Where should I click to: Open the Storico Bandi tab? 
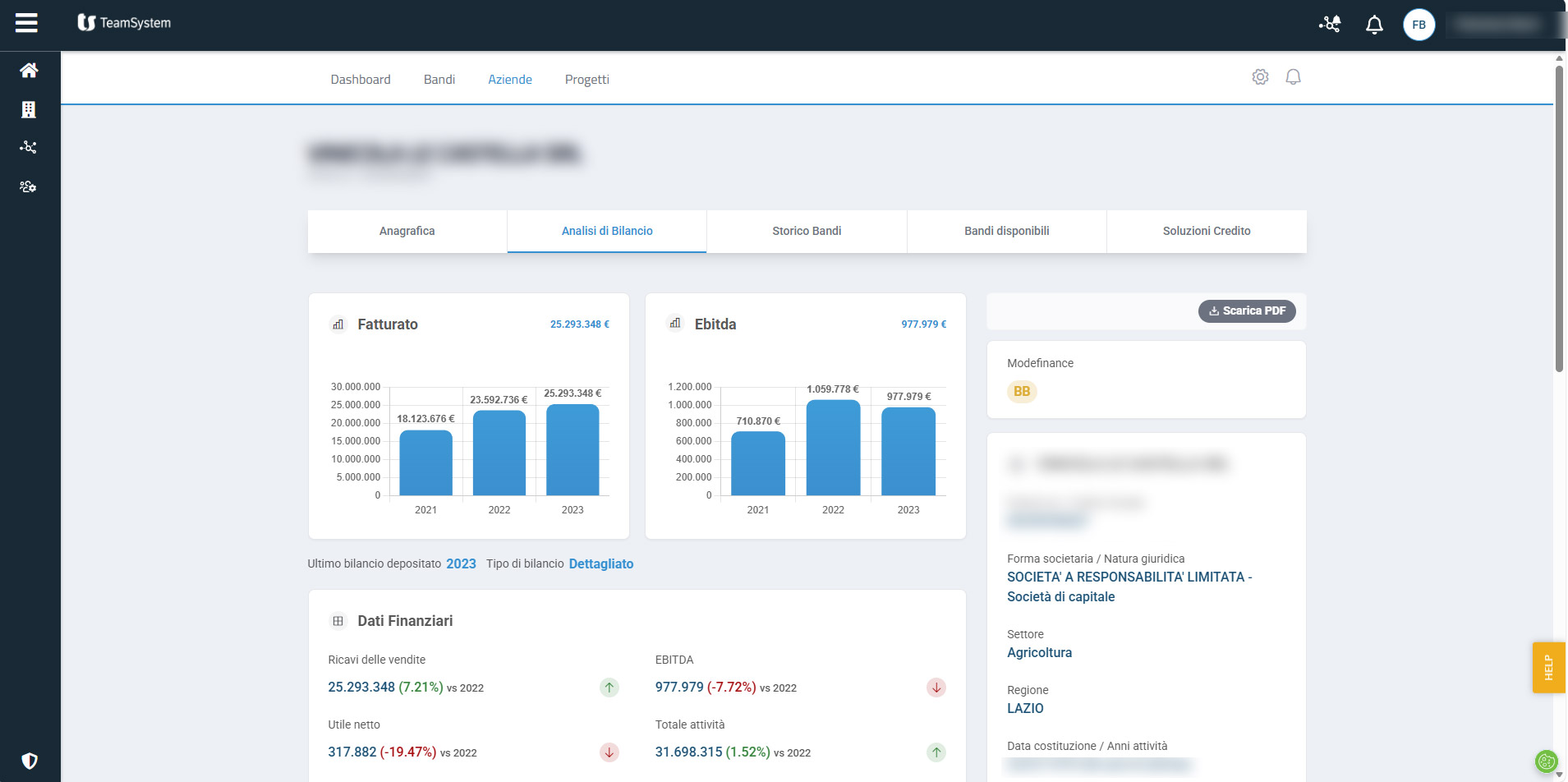point(807,231)
